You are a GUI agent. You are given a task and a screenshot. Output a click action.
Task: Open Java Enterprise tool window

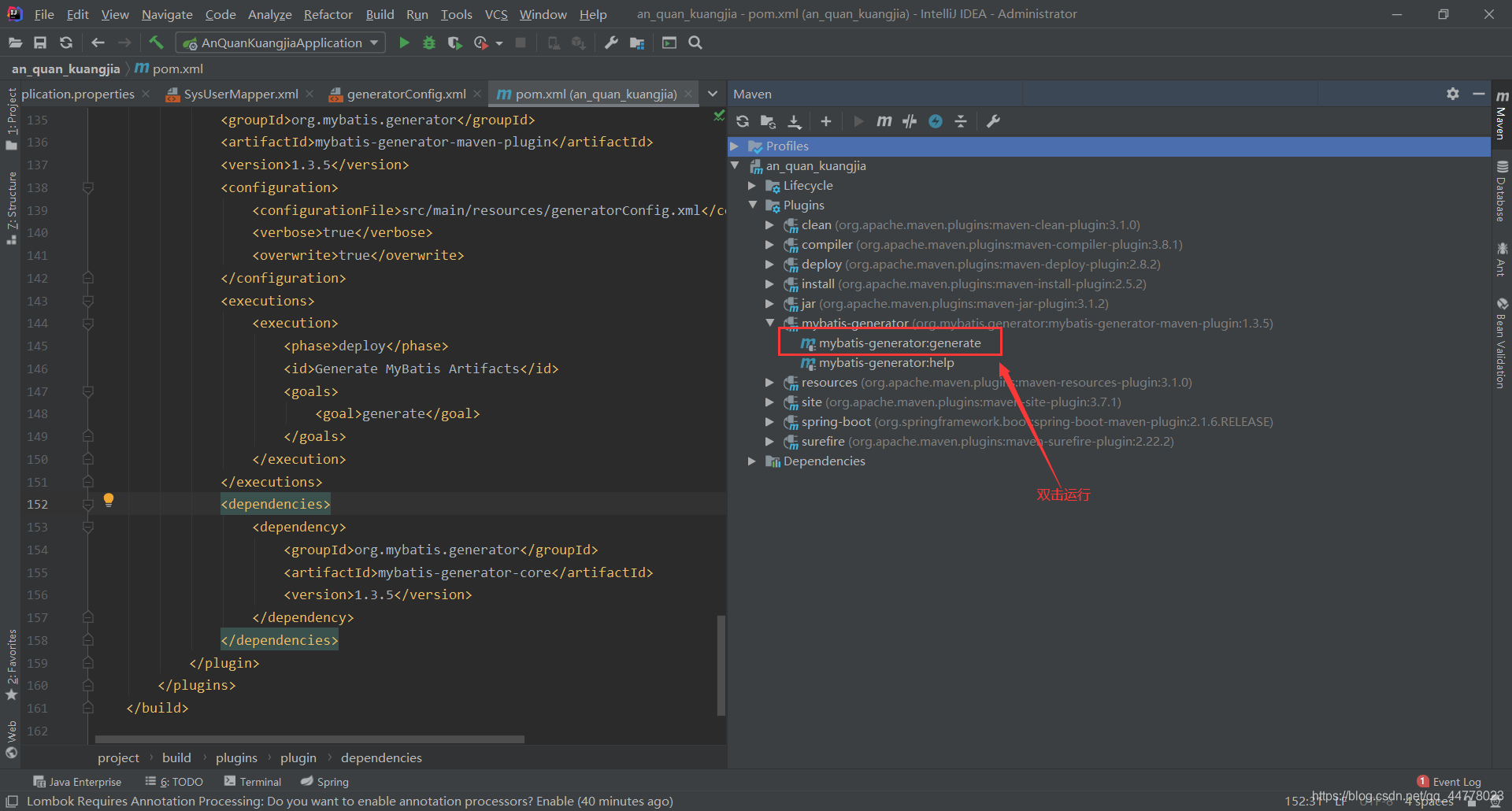coord(77,782)
